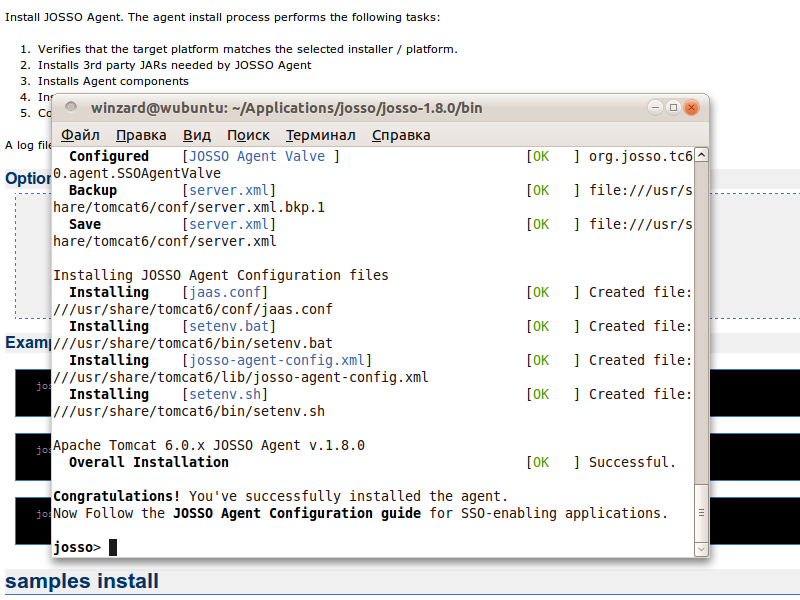Click 'Installing JOSSO Agent Configuration files' line
Viewport: 800px width, 600px height.
pyautogui.click(x=221, y=276)
